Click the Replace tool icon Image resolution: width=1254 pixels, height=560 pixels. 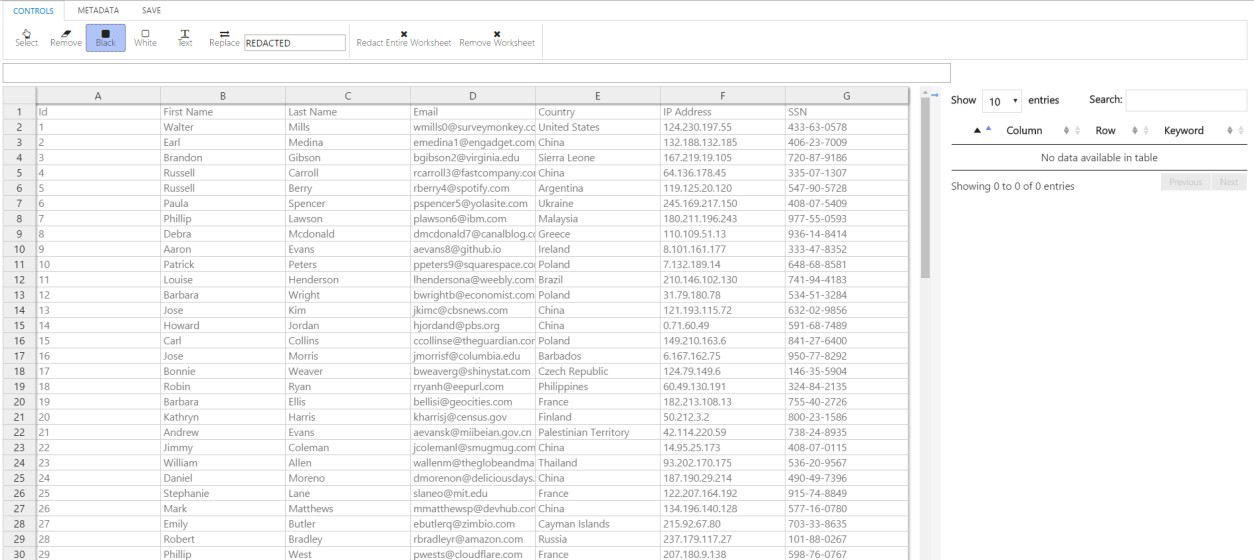pos(224,37)
